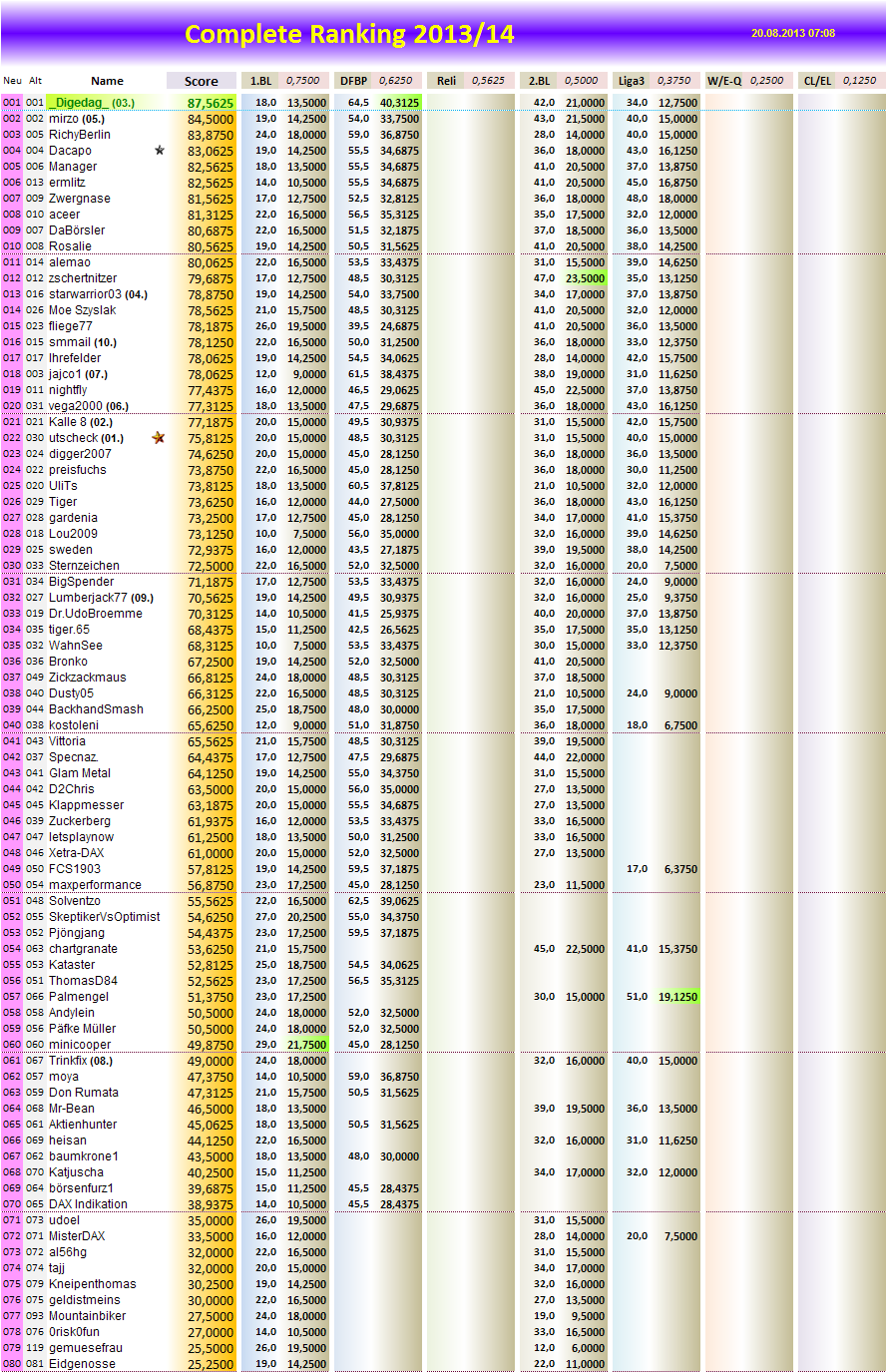
Task: Select the Score column header
Action: pos(202,81)
